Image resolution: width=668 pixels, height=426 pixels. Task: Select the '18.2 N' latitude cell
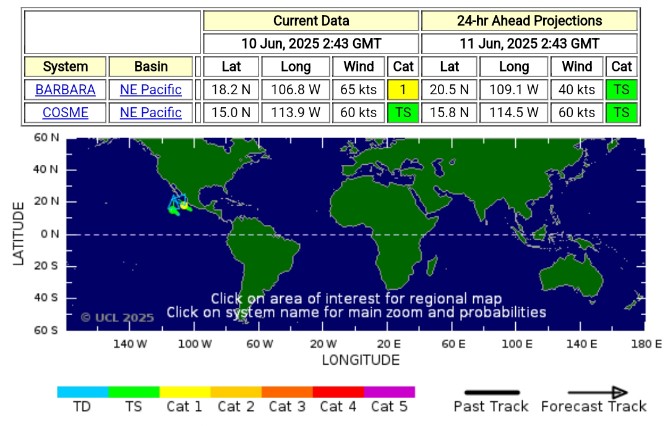[x=231, y=89]
